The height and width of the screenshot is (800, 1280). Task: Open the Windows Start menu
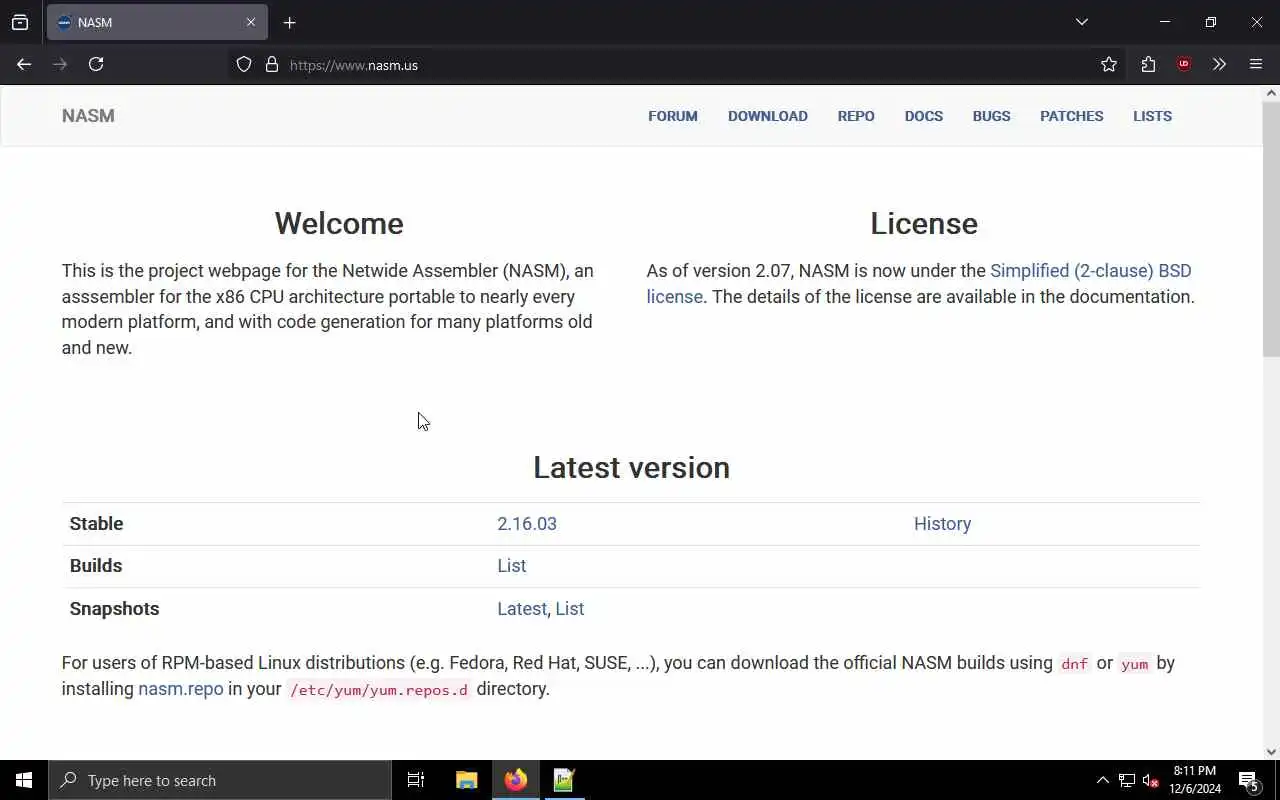[24, 780]
